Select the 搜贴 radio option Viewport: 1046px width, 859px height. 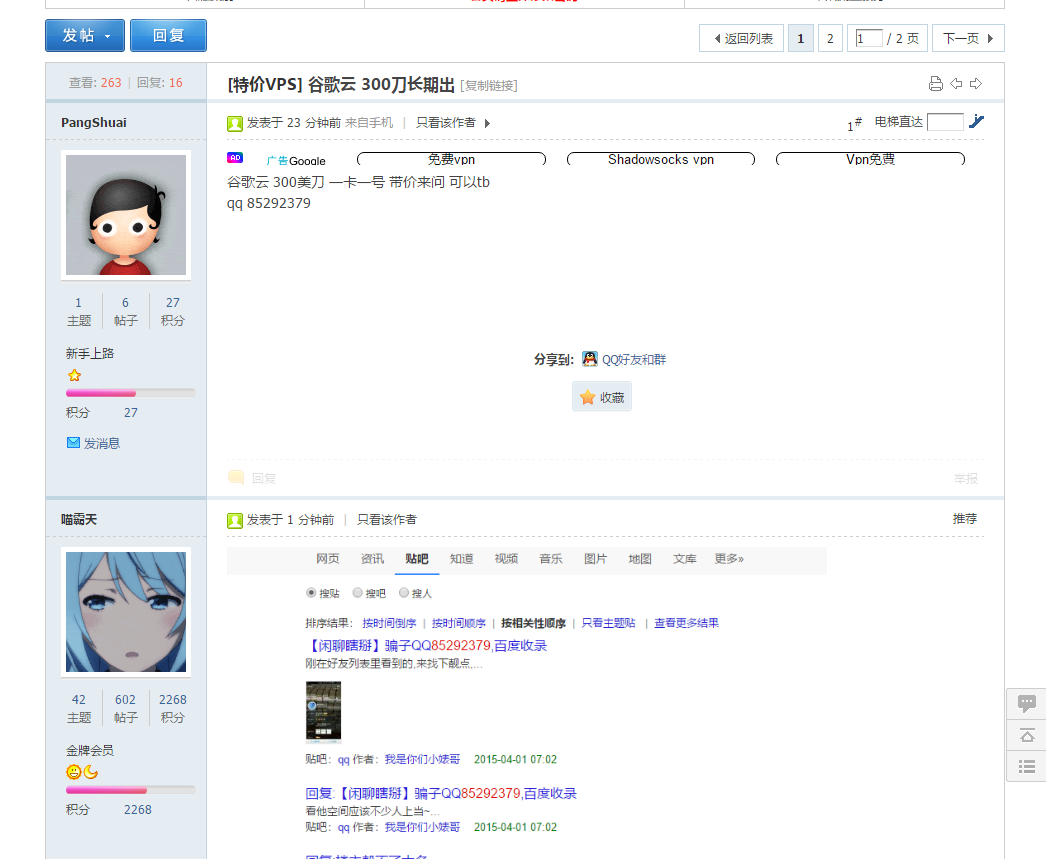[x=311, y=592]
